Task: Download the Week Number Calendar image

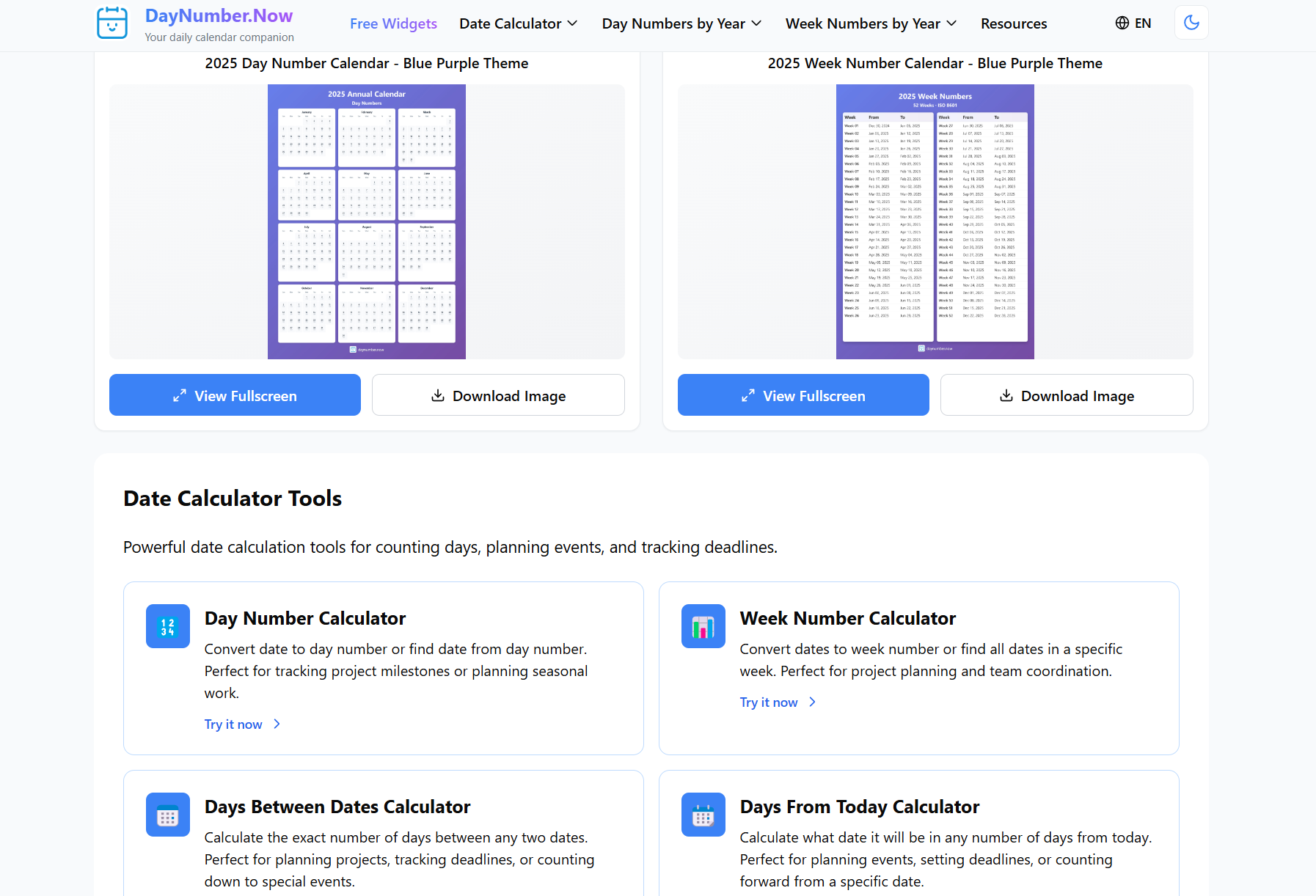Action: [x=1067, y=395]
